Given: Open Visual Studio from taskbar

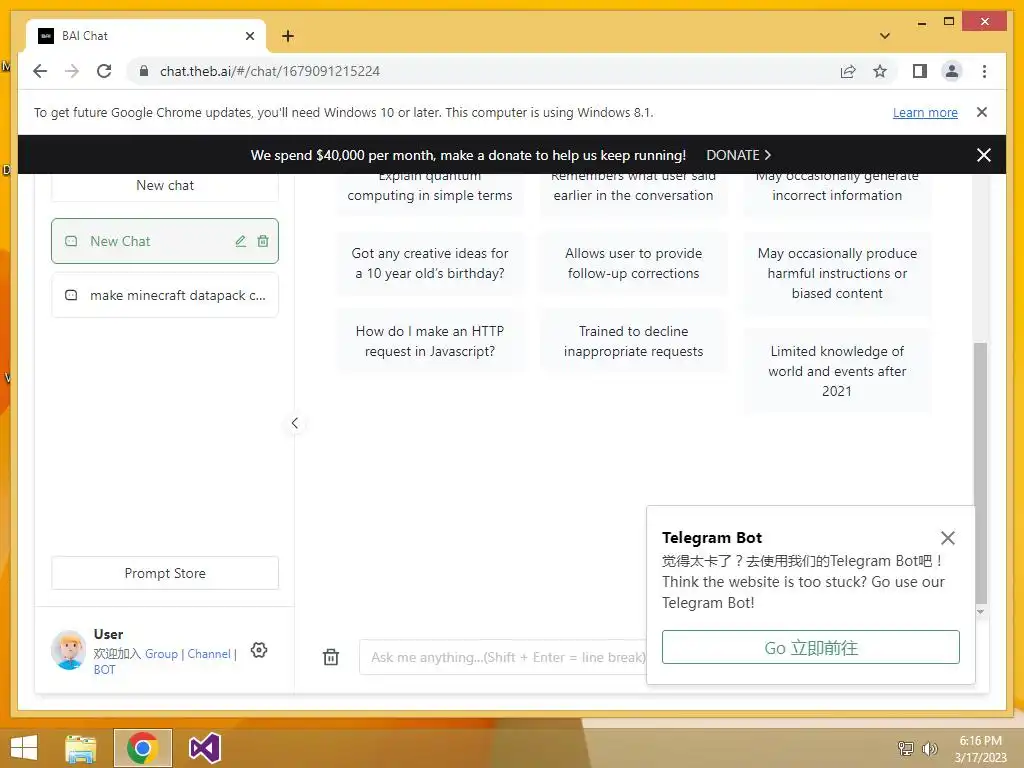Looking at the screenshot, I should (204, 748).
